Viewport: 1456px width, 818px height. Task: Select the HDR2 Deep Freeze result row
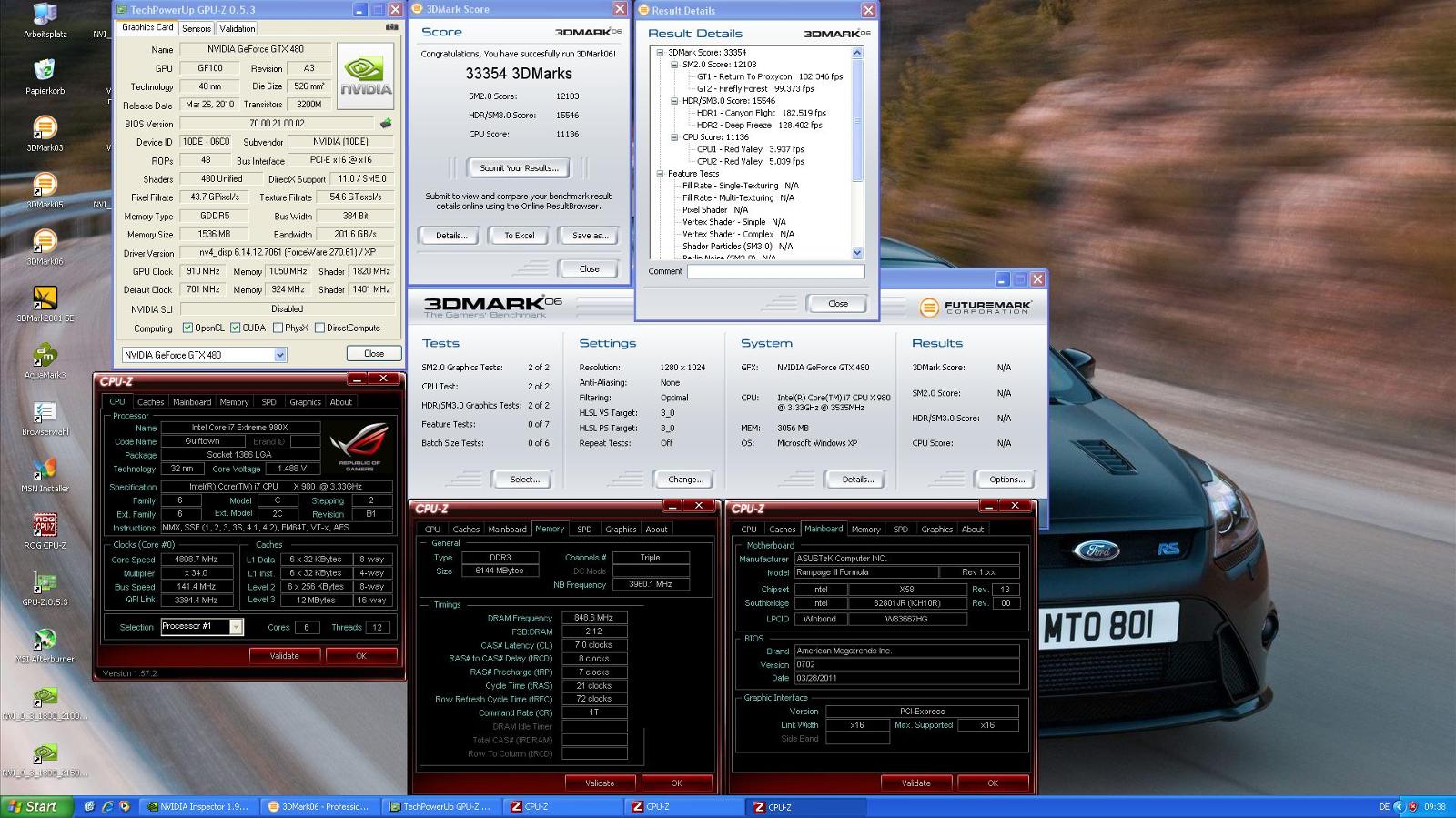point(759,126)
